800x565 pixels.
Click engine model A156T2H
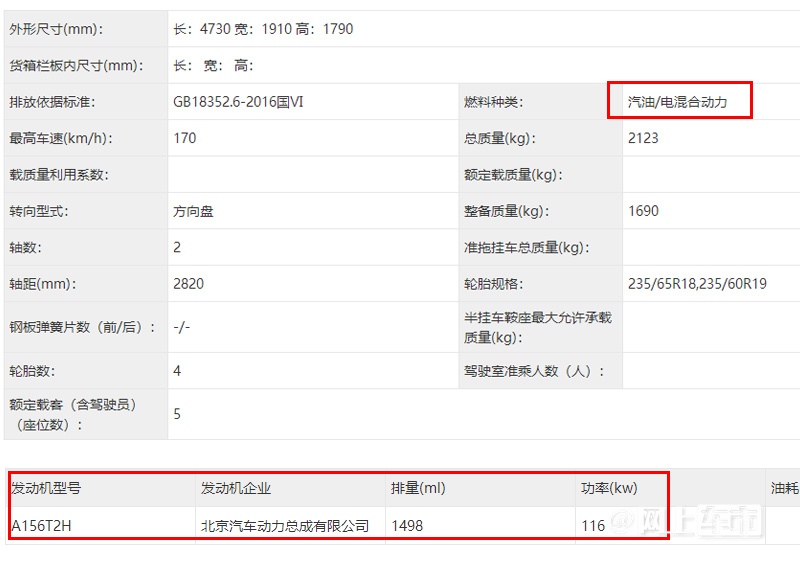pyautogui.click(x=41, y=526)
